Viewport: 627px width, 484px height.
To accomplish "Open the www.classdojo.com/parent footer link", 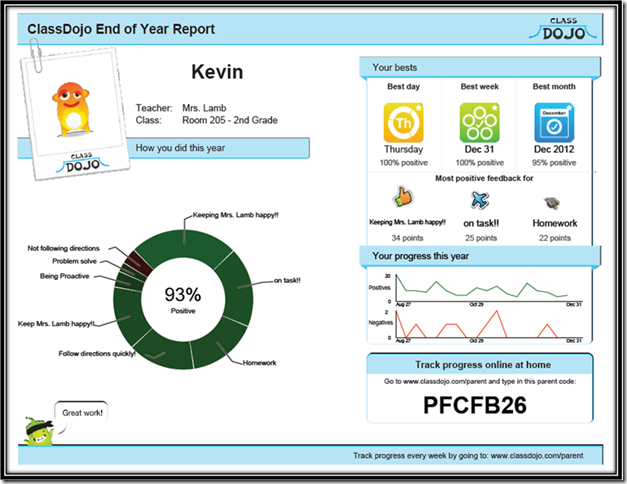I will point(537,455).
